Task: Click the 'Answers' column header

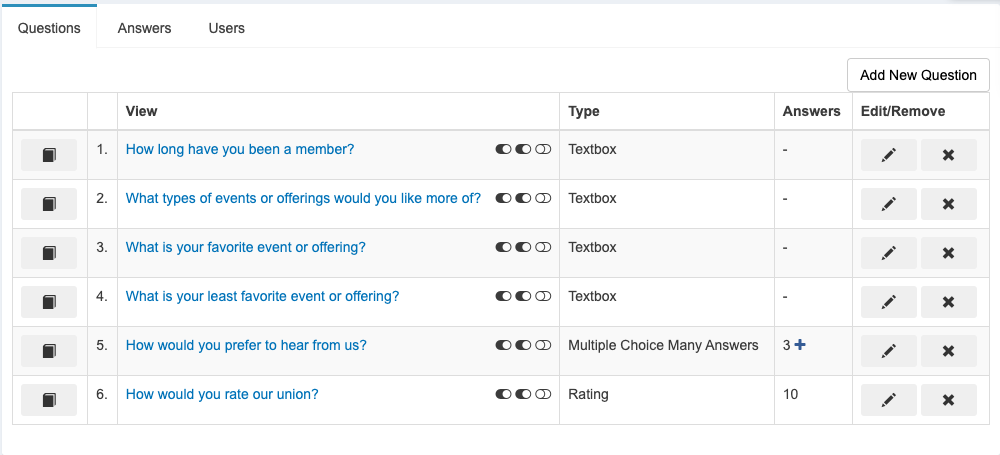Action: coord(812,111)
